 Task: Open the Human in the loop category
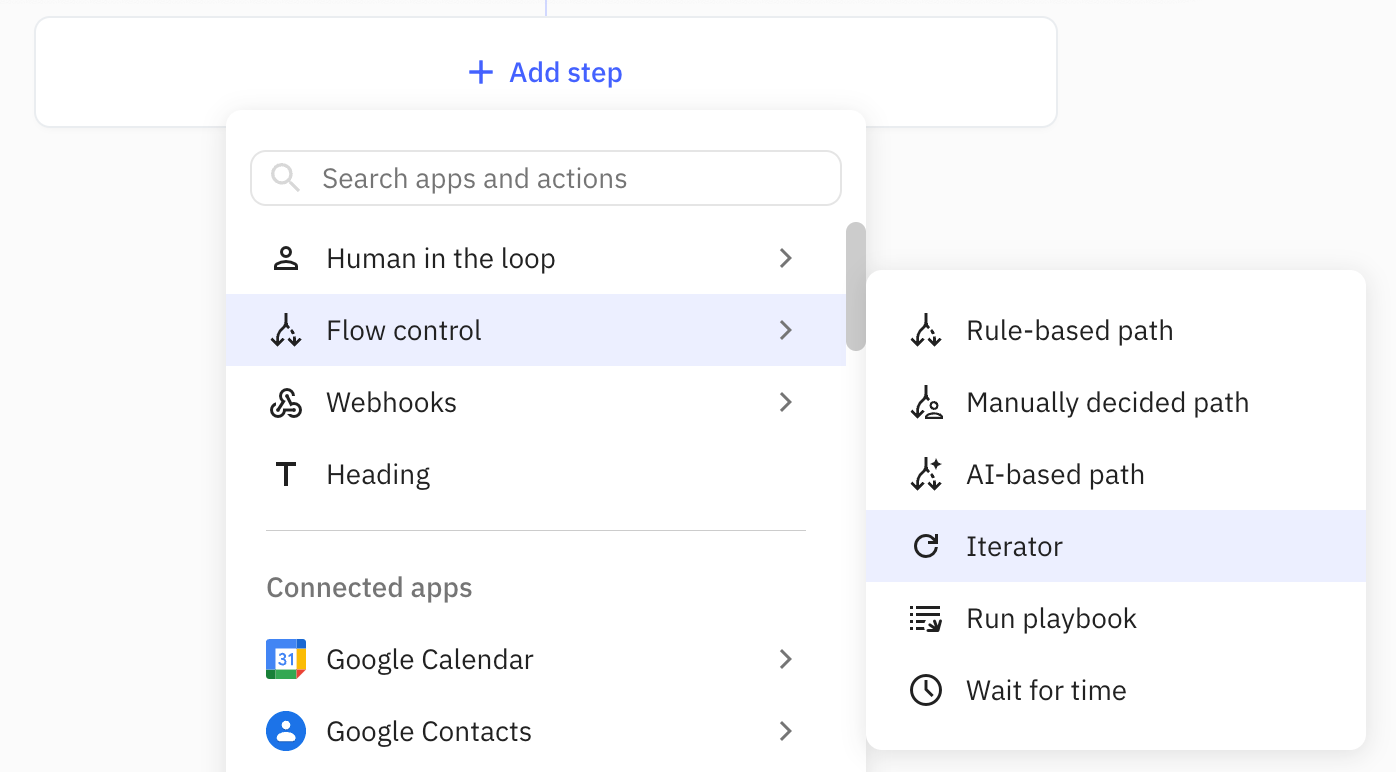[536, 258]
